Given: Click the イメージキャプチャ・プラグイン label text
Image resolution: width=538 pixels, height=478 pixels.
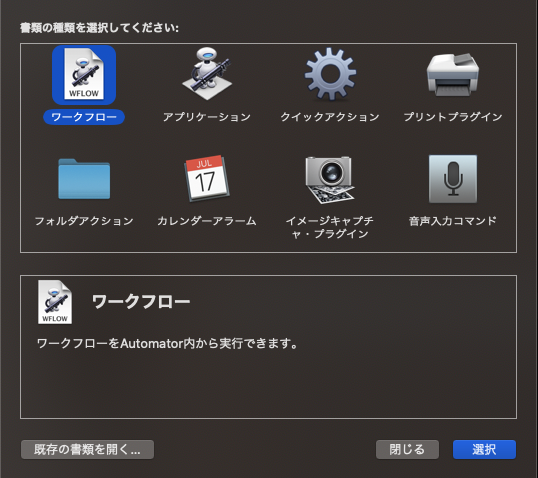Looking at the screenshot, I should 330,227.
